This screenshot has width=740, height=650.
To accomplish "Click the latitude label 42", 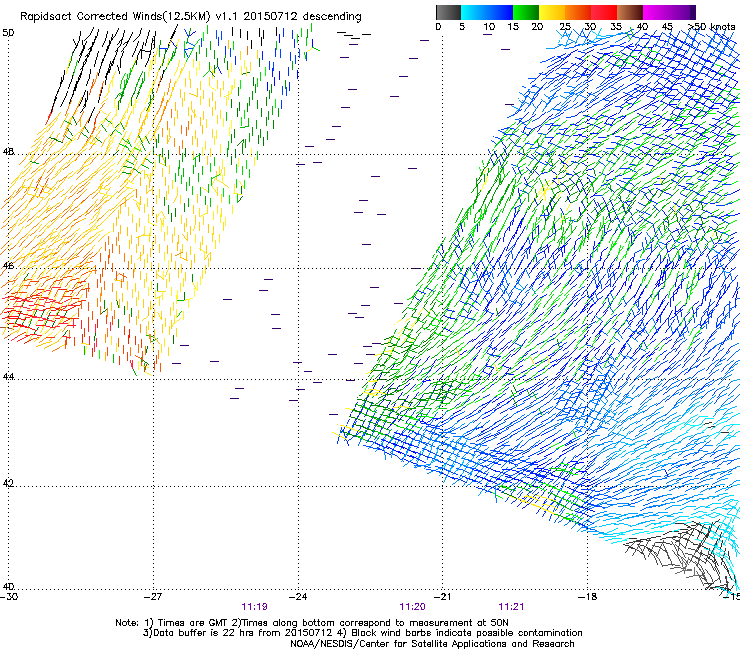I will 8,483.
